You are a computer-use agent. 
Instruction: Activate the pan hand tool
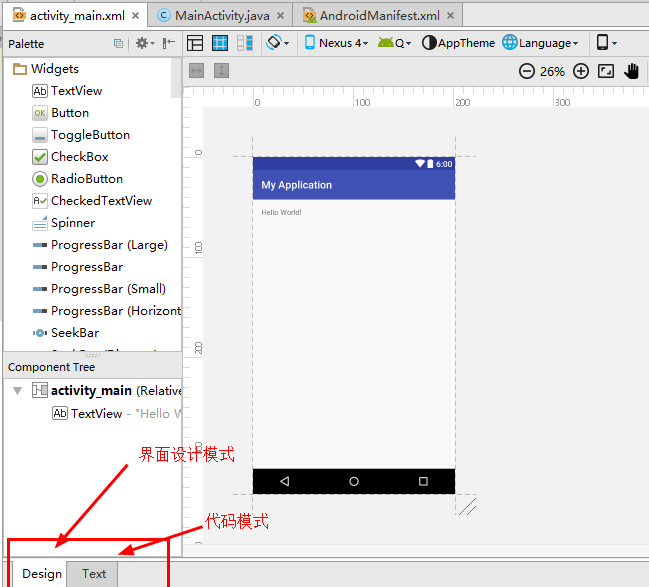(x=632, y=71)
